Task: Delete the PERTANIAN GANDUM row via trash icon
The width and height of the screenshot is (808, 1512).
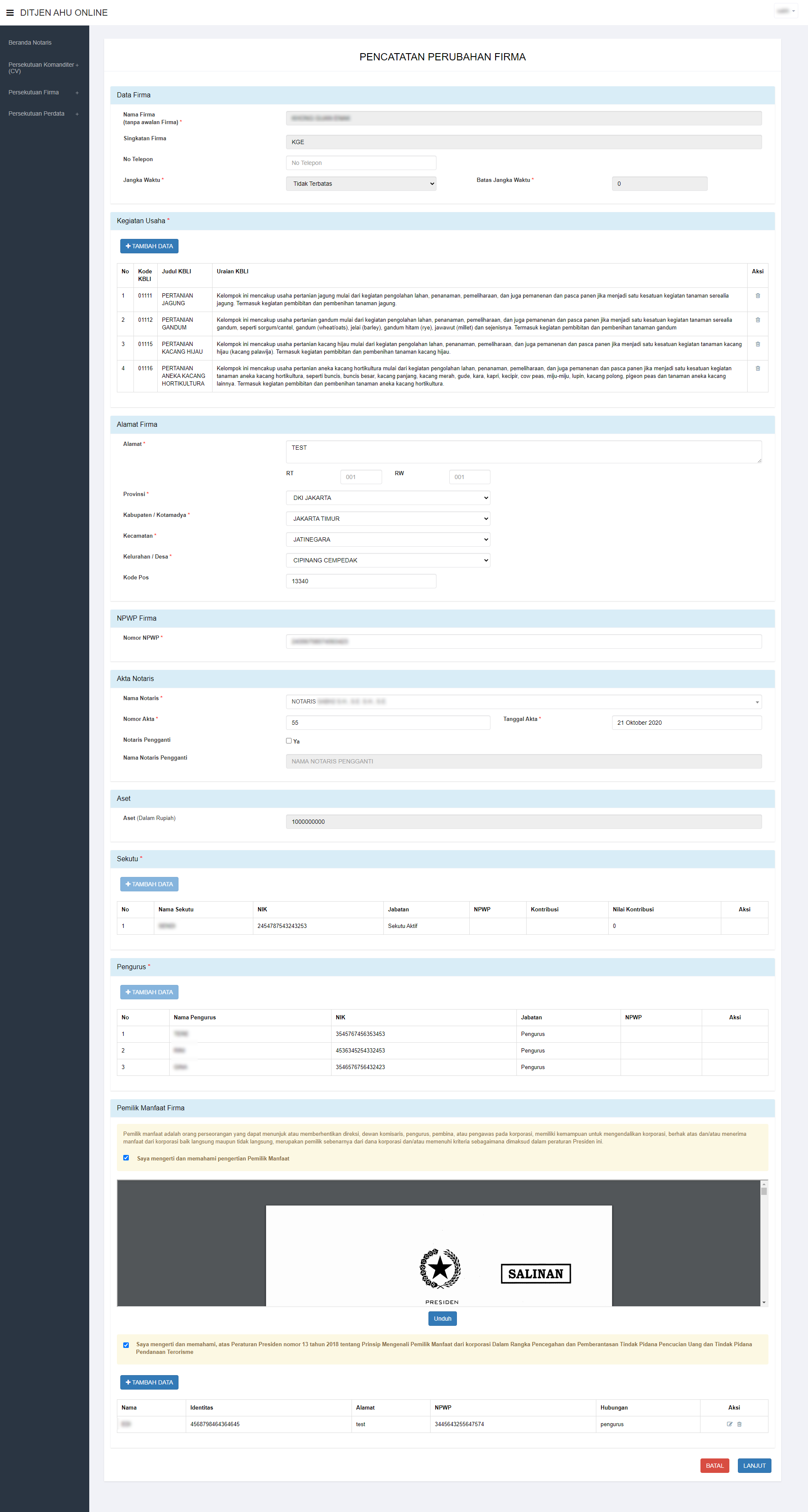Action: (757, 320)
